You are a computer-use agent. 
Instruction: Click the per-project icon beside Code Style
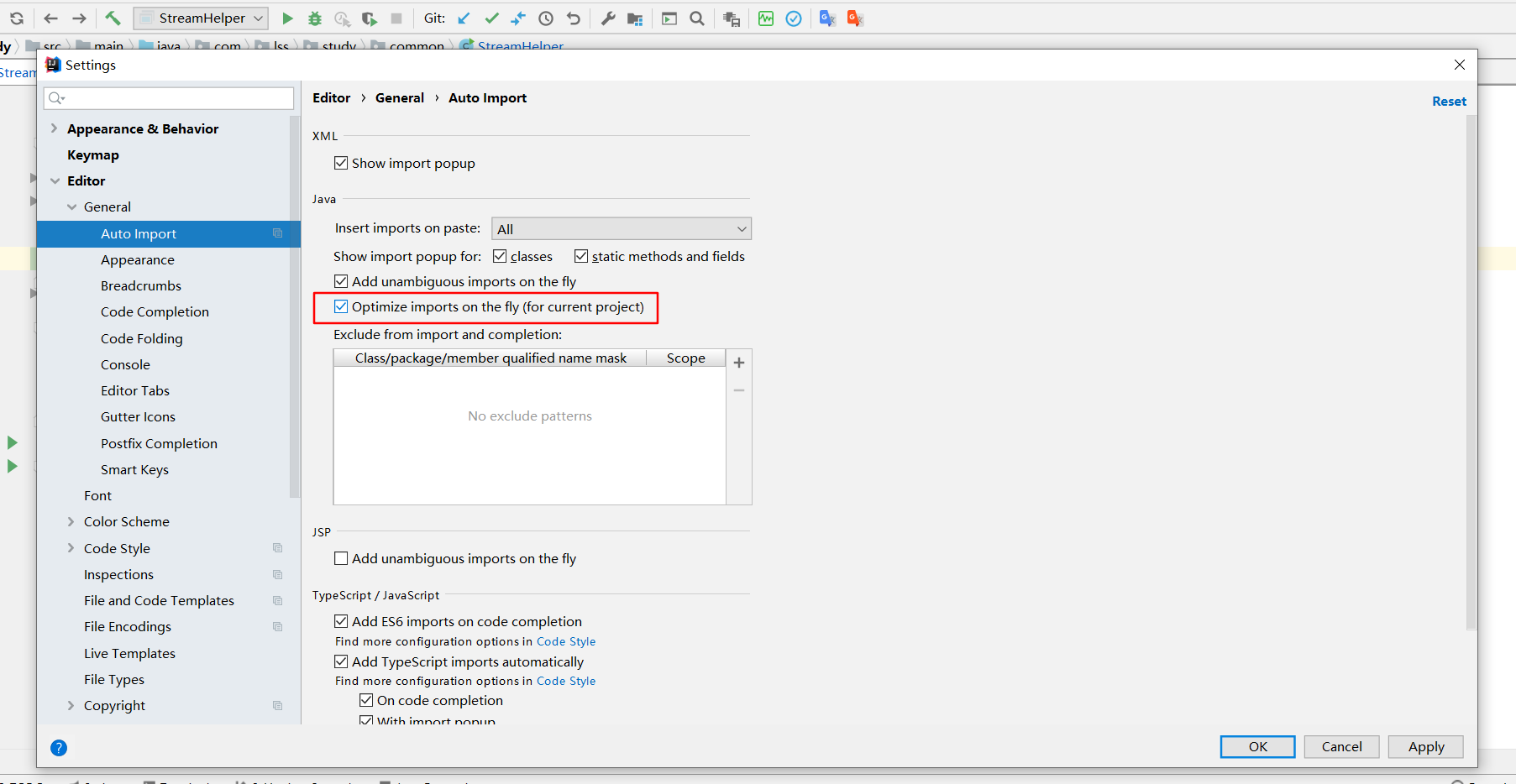(277, 548)
